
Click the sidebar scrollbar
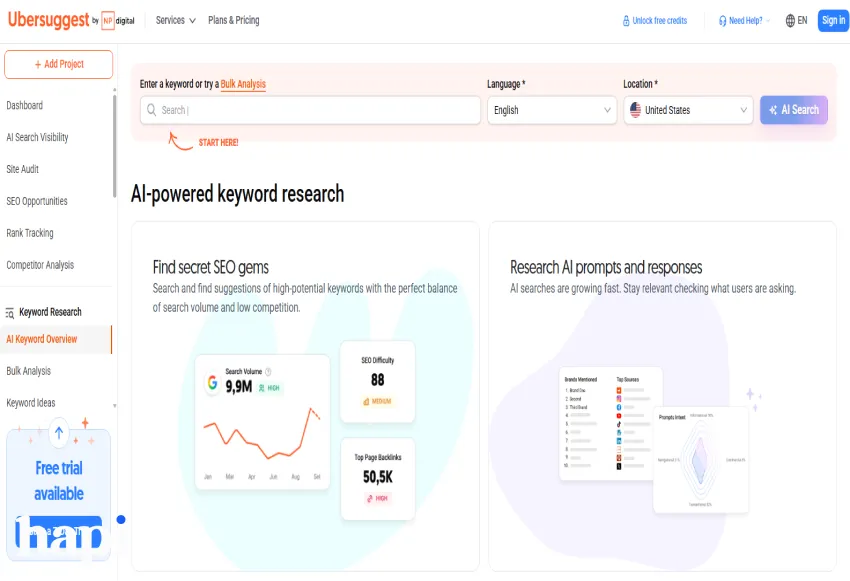pos(114,146)
